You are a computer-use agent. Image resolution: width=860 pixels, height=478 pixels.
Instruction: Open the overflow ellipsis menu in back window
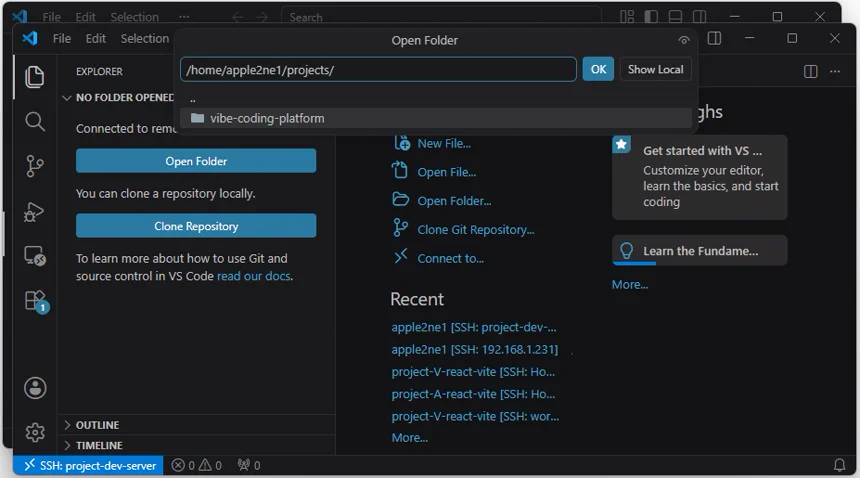pyautogui.click(x=184, y=17)
